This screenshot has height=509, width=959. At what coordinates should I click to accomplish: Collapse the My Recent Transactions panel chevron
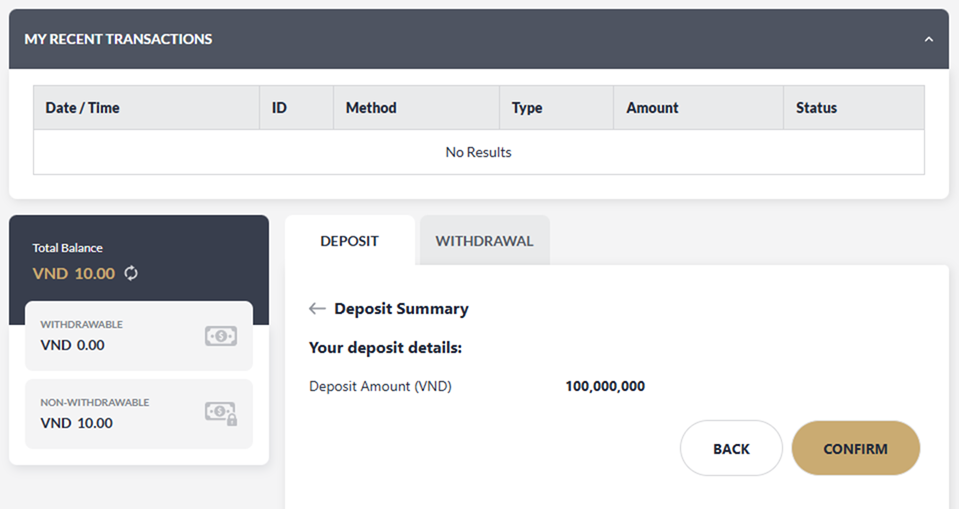pyautogui.click(x=928, y=39)
